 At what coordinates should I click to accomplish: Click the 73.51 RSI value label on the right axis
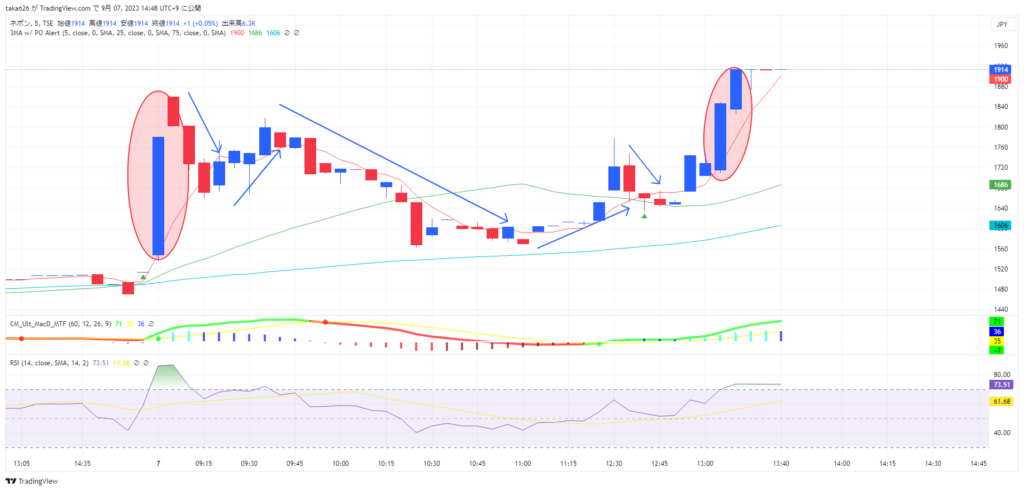(x=1000, y=384)
